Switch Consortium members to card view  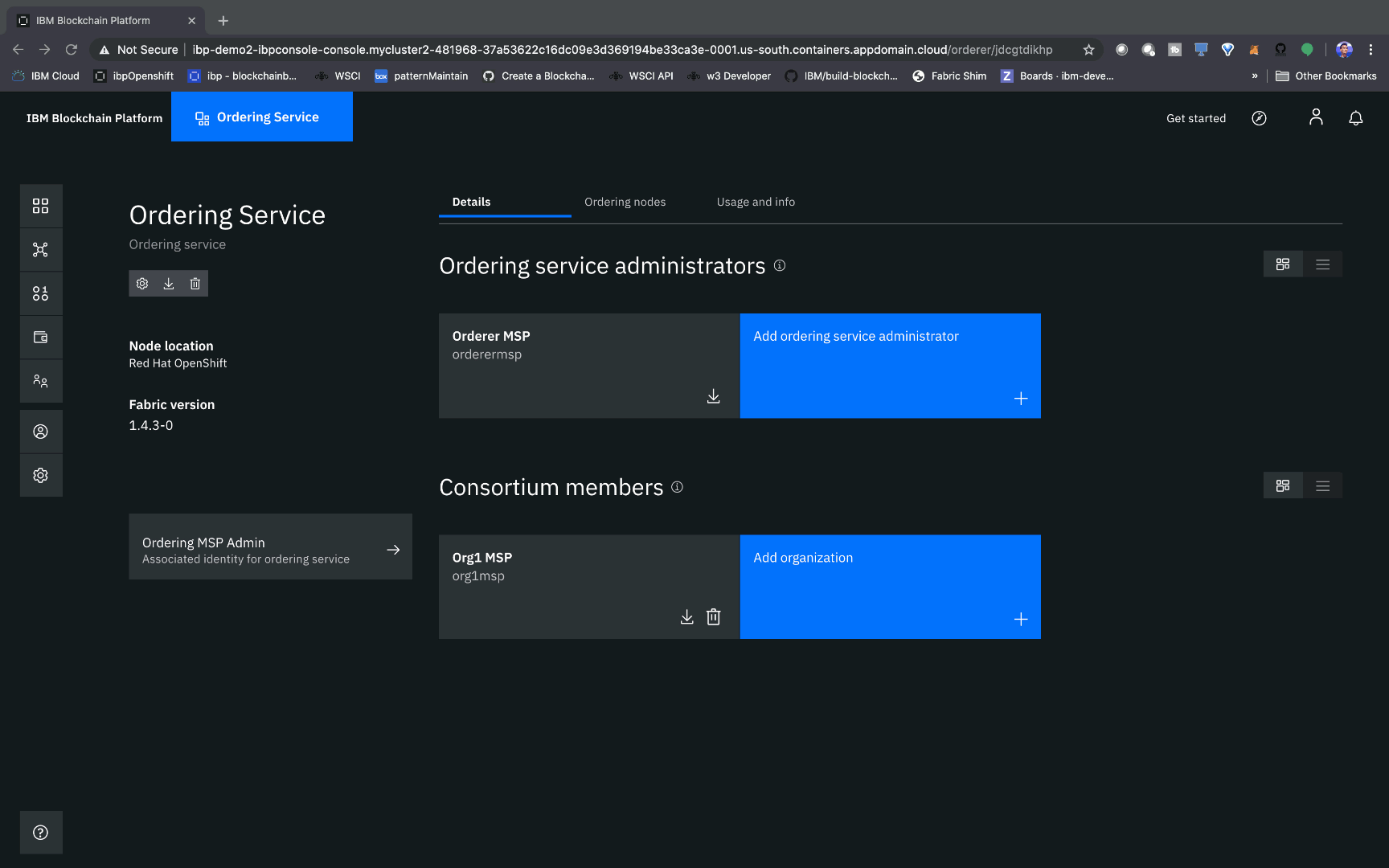1283,485
